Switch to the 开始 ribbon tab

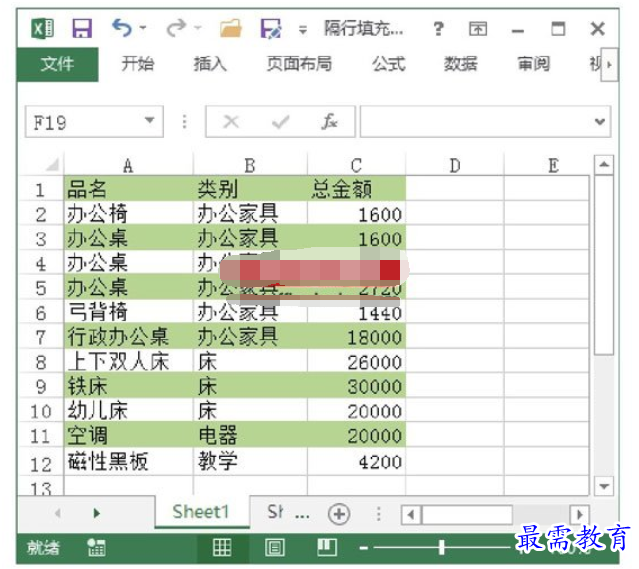click(x=138, y=64)
